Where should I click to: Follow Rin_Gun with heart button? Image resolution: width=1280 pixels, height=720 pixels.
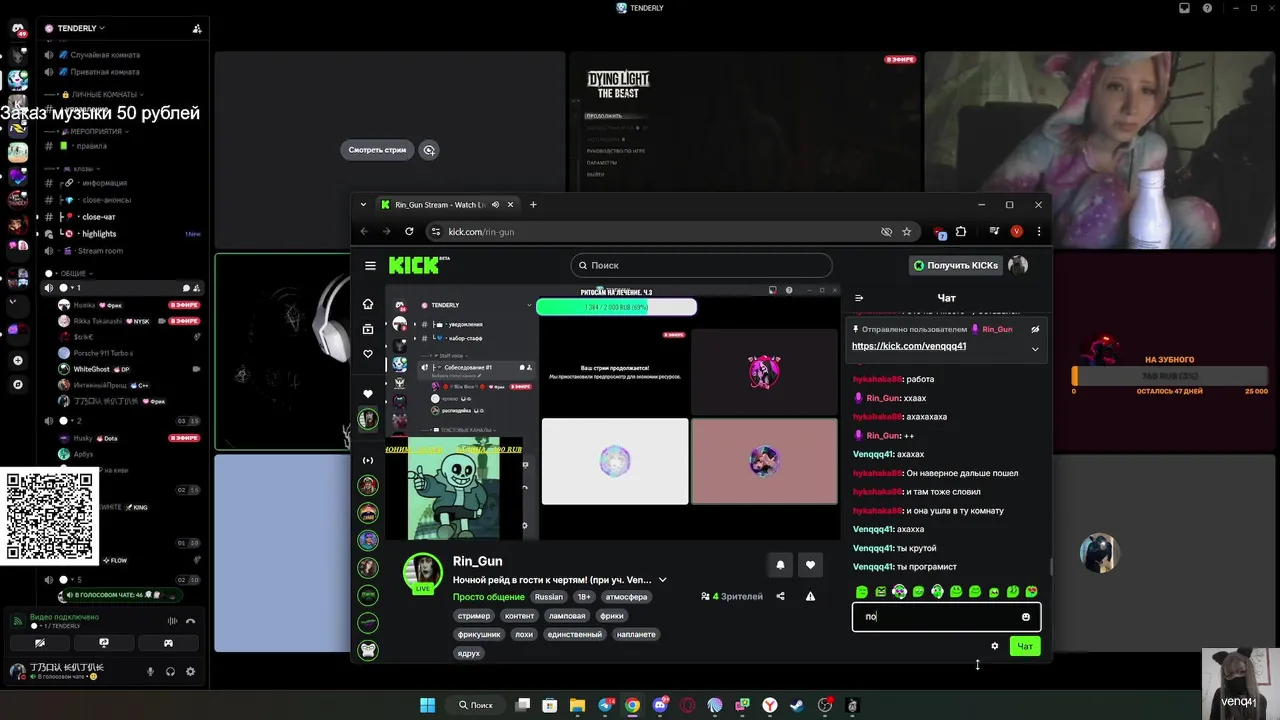pos(810,565)
